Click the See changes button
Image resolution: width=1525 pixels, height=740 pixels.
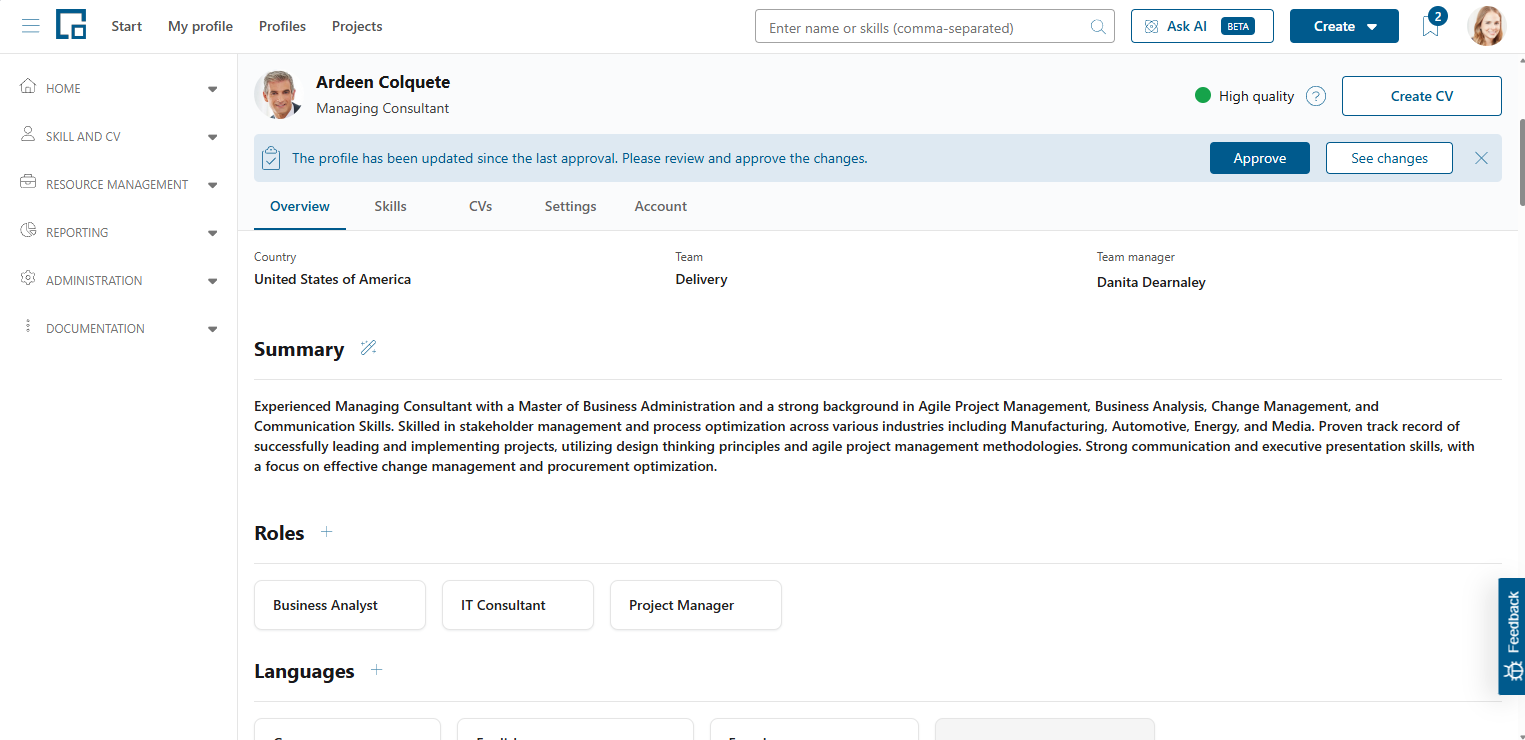point(1389,158)
